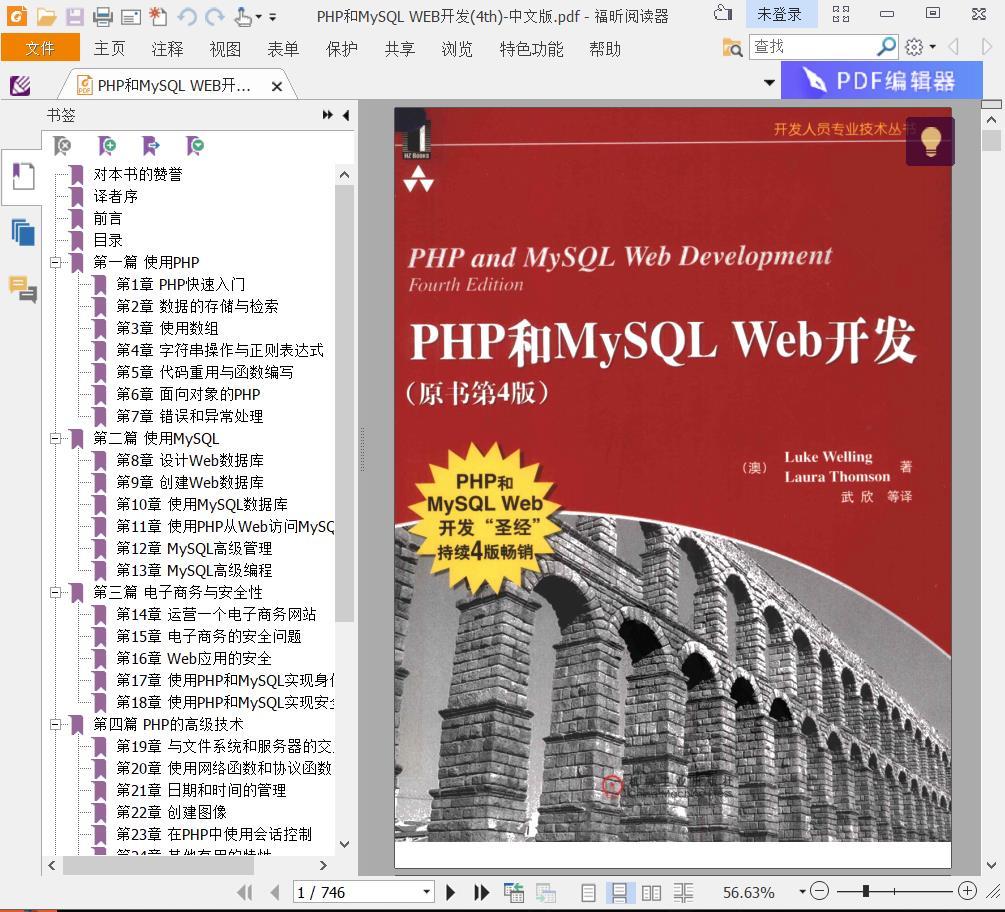Screen dimensions: 1005x912
Task: Open the 文件 menu
Action: point(40,48)
